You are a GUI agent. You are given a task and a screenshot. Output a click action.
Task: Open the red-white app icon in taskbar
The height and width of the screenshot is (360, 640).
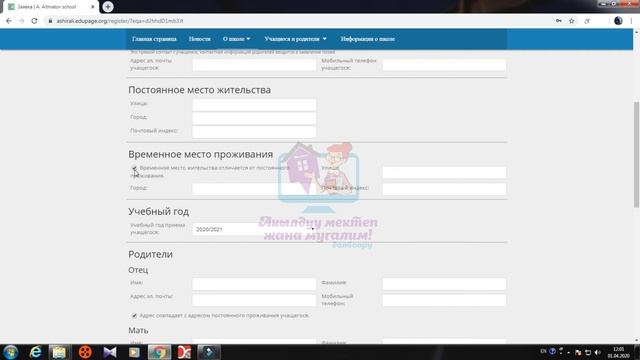coord(184,352)
